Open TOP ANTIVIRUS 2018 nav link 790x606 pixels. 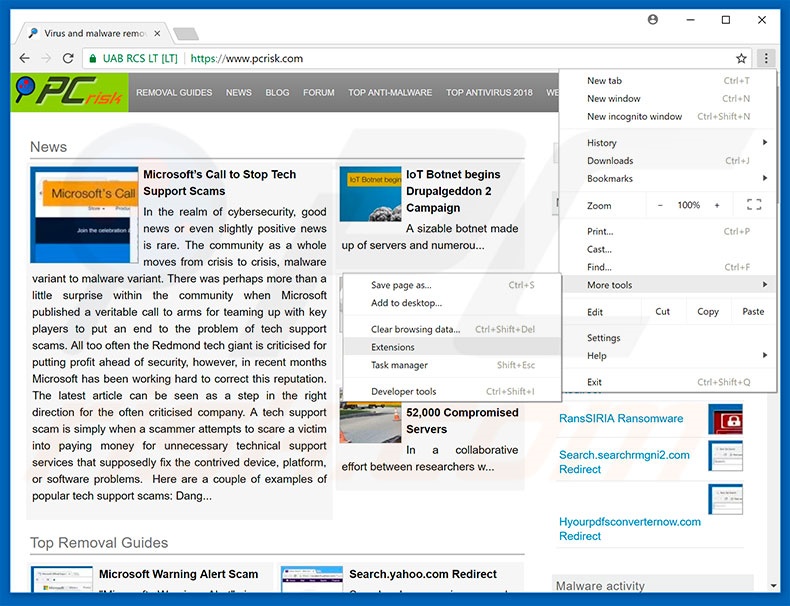[489, 93]
